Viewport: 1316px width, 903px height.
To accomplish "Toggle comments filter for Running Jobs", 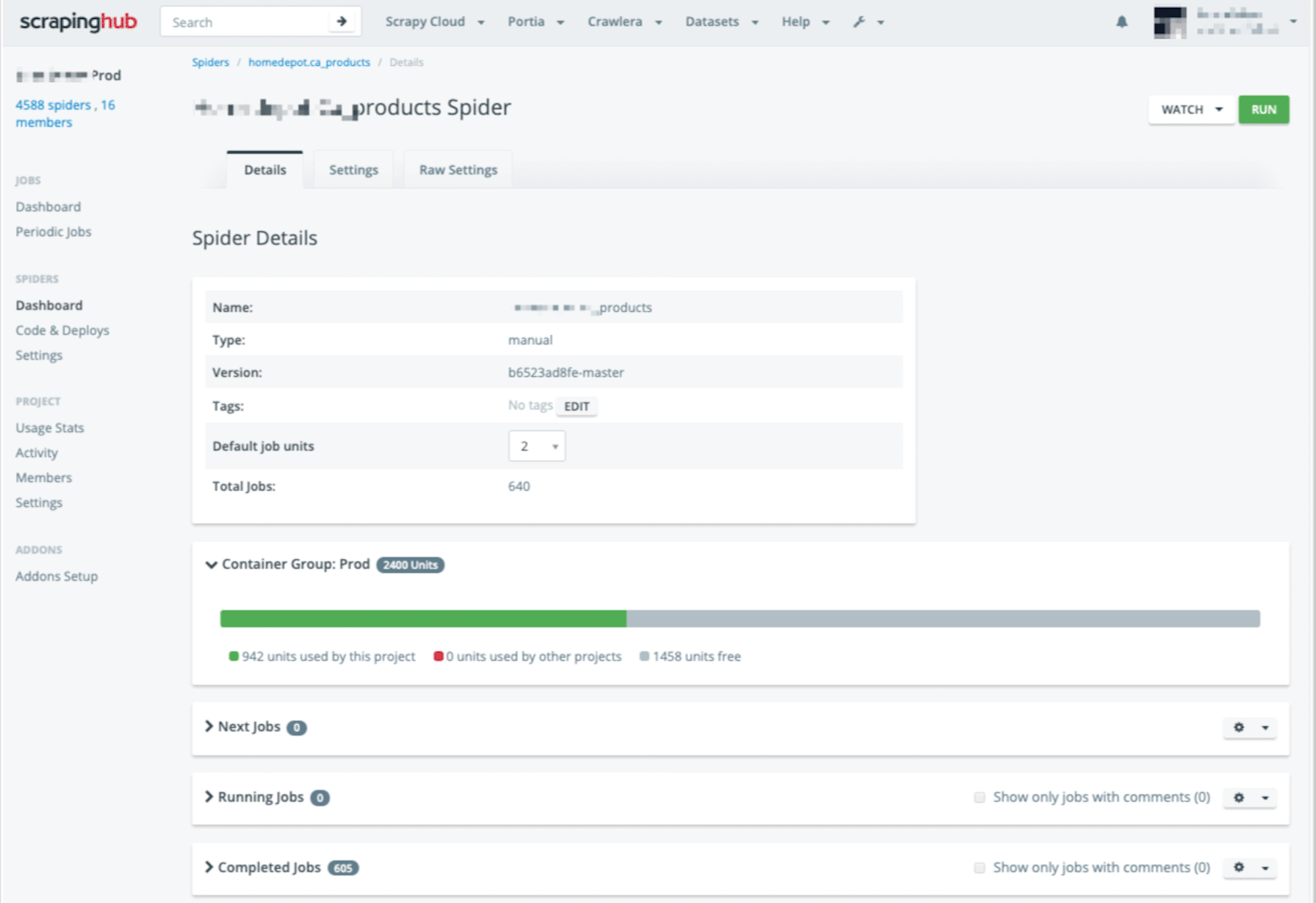I will tap(980, 798).
